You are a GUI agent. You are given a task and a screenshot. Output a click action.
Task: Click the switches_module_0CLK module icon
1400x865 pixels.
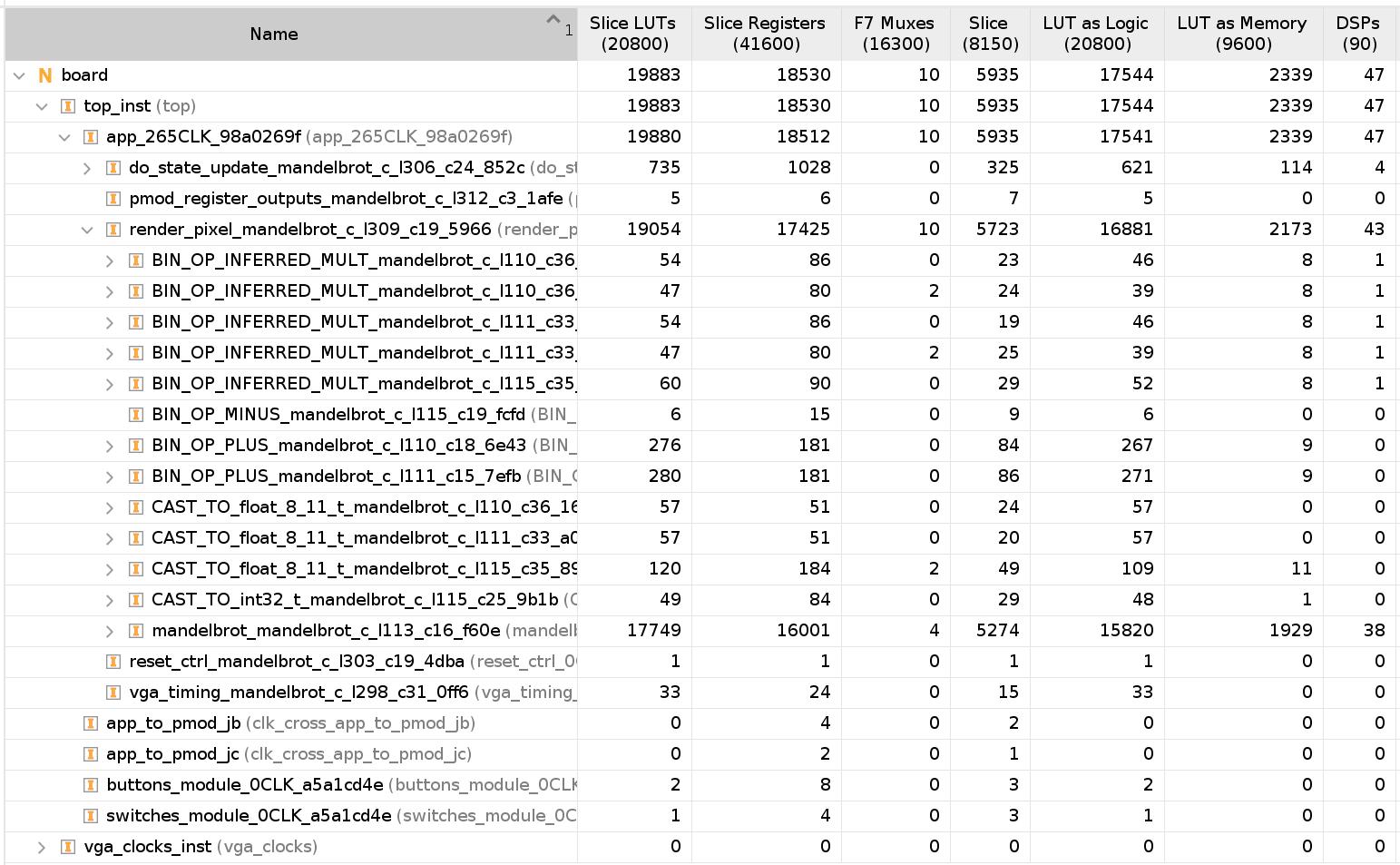point(91,816)
